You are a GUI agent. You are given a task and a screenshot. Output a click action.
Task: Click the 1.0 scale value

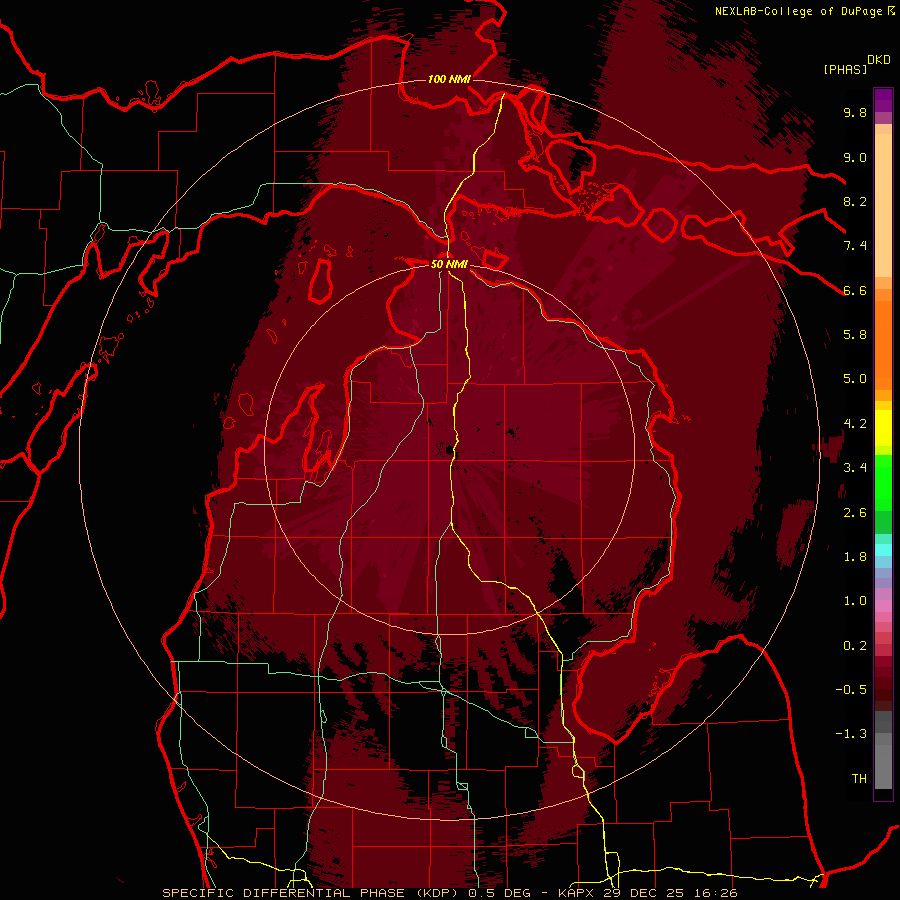pyautogui.click(x=855, y=601)
